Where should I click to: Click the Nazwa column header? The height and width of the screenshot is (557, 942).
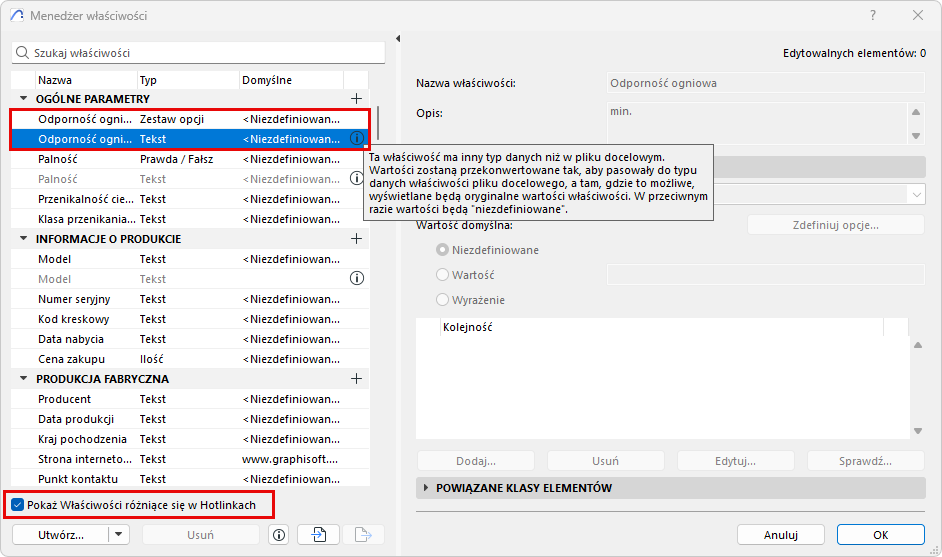(86, 80)
